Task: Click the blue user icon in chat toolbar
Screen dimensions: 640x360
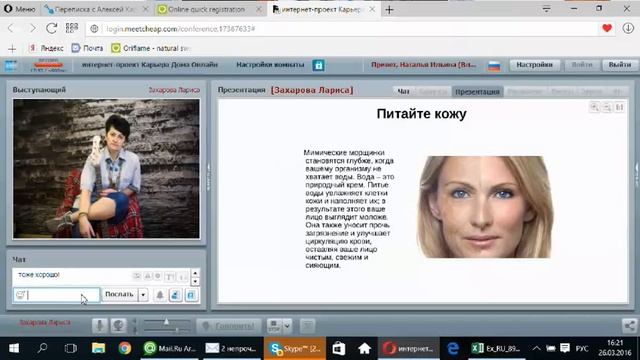Action: (x=175, y=295)
